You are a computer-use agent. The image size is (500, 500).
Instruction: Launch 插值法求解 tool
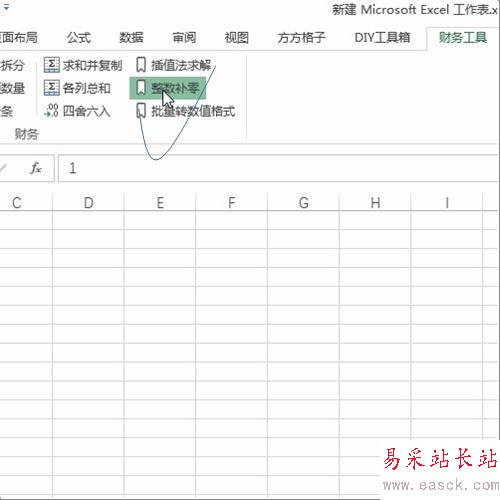(174, 65)
